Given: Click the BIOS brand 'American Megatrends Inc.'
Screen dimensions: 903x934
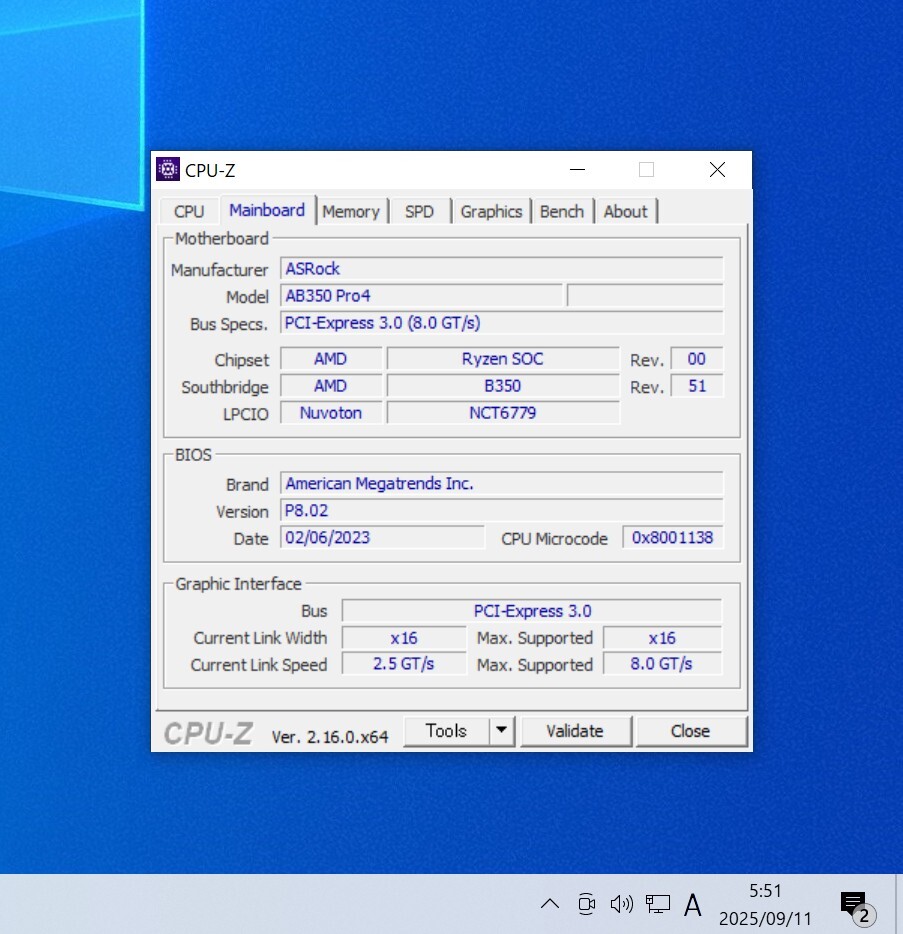Looking at the screenshot, I should (x=502, y=483).
